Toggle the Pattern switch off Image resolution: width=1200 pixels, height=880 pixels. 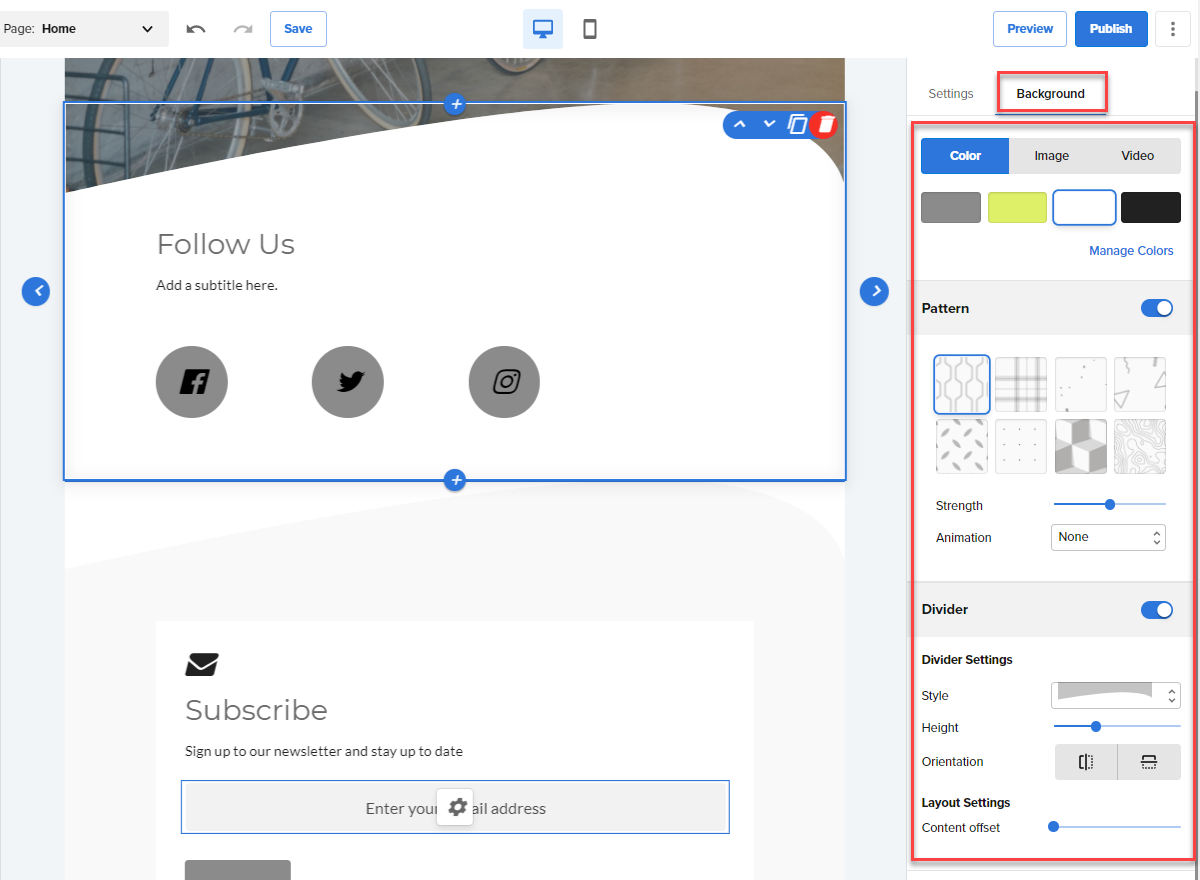pyautogui.click(x=1157, y=308)
